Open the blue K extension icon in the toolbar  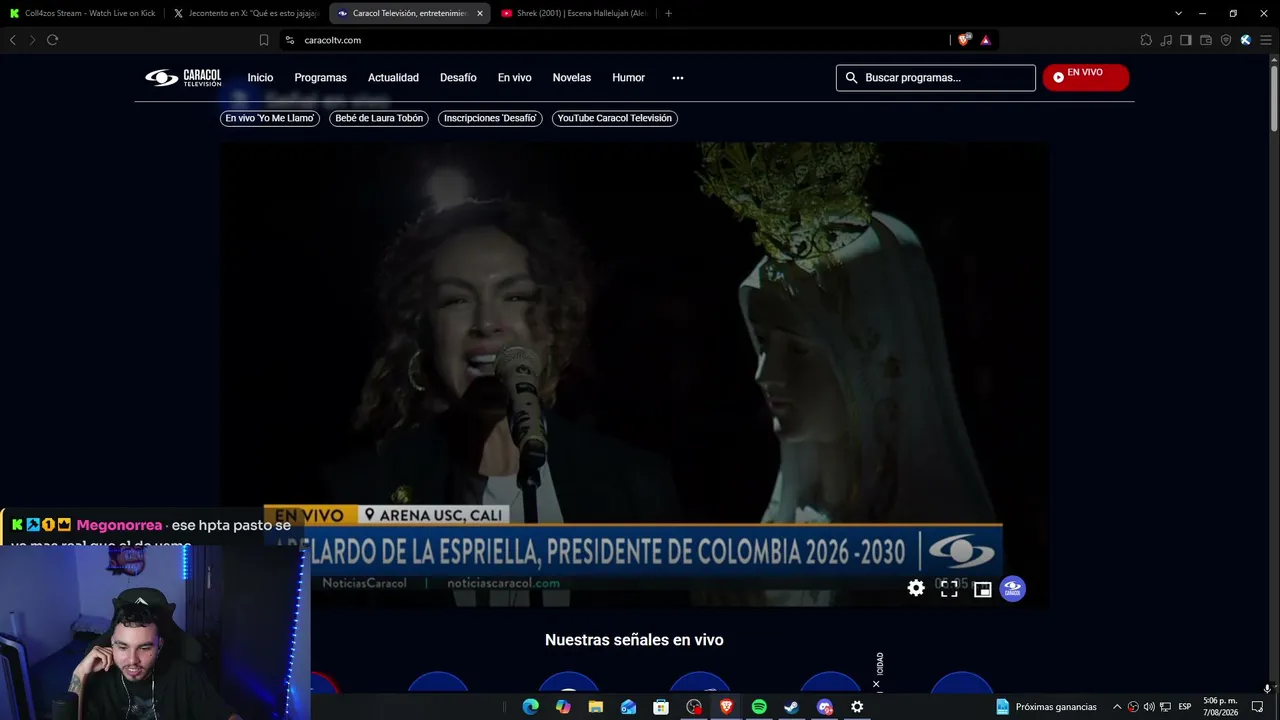click(x=1245, y=40)
